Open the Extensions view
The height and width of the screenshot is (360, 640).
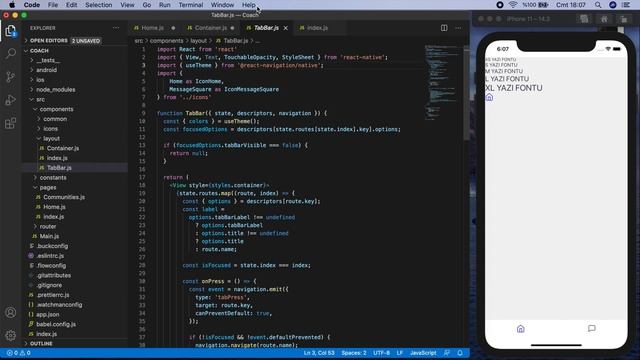(x=11, y=123)
